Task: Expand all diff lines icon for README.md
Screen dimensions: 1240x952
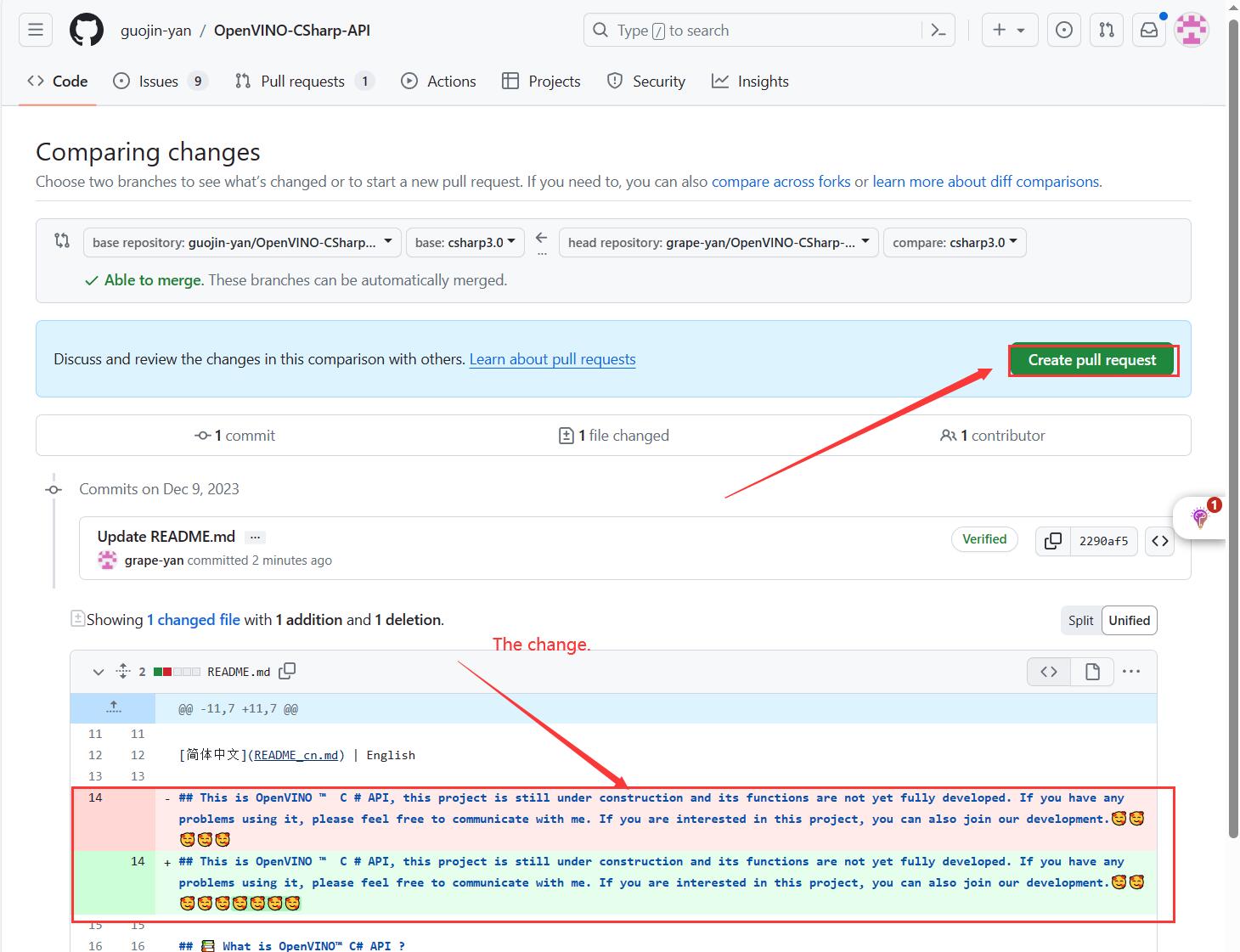Action: 123,671
